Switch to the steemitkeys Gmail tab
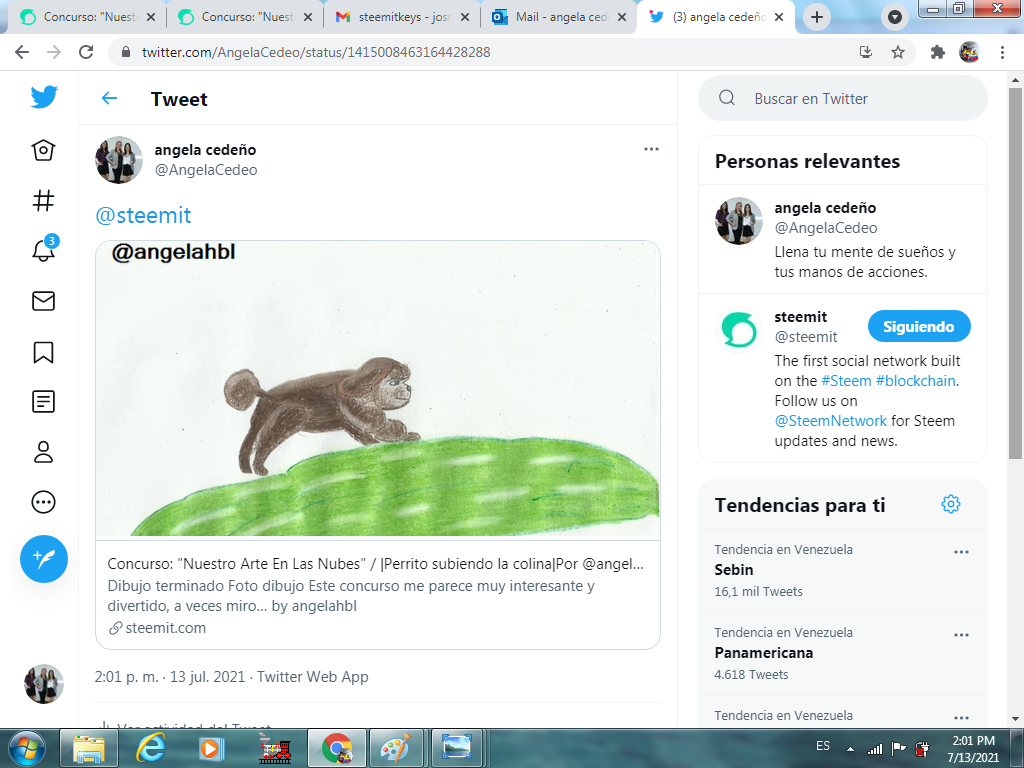 (x=403, y=17)
